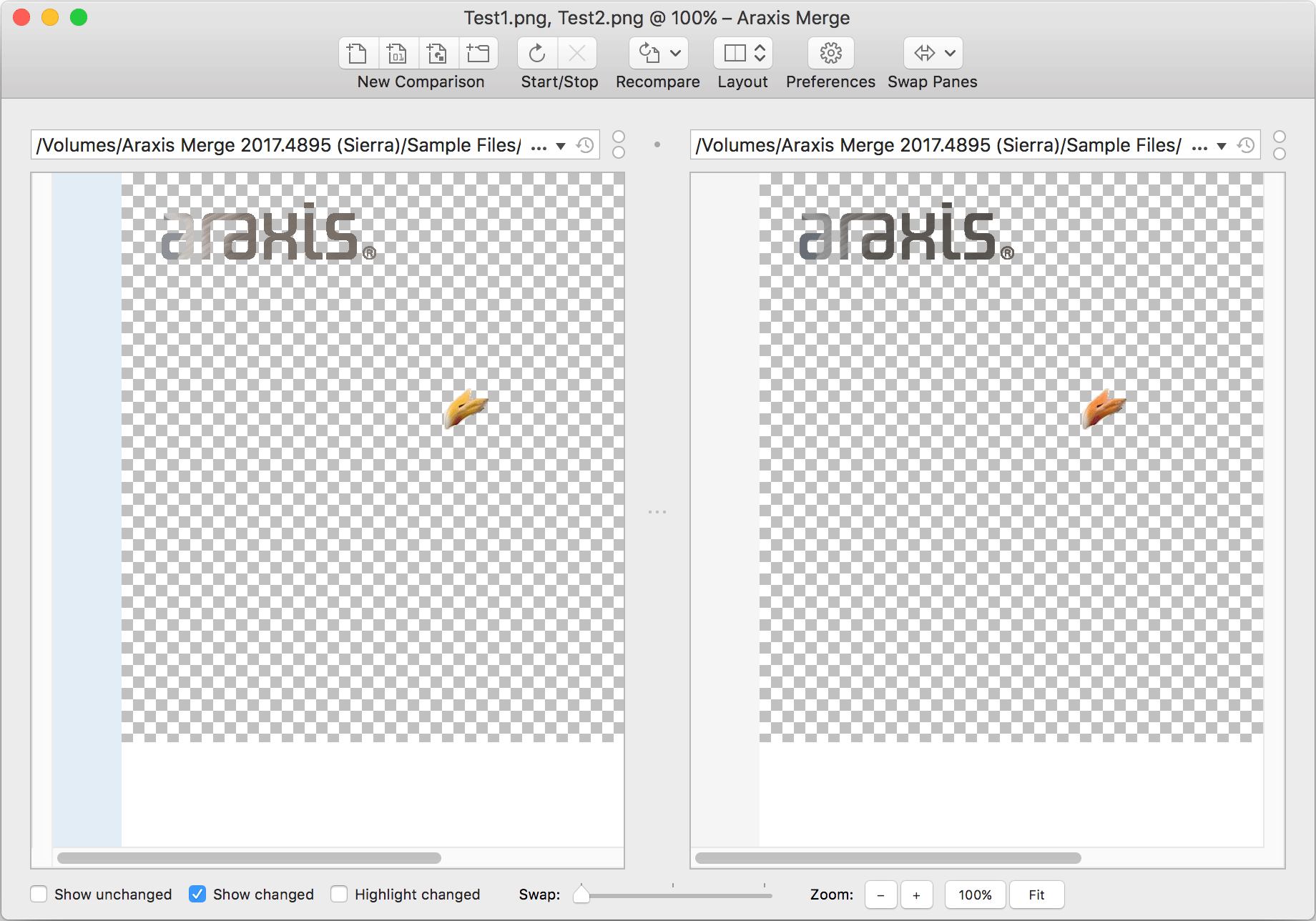Start a new text comparison
This screenshot has width=1316, height=921.
point(358,53)
